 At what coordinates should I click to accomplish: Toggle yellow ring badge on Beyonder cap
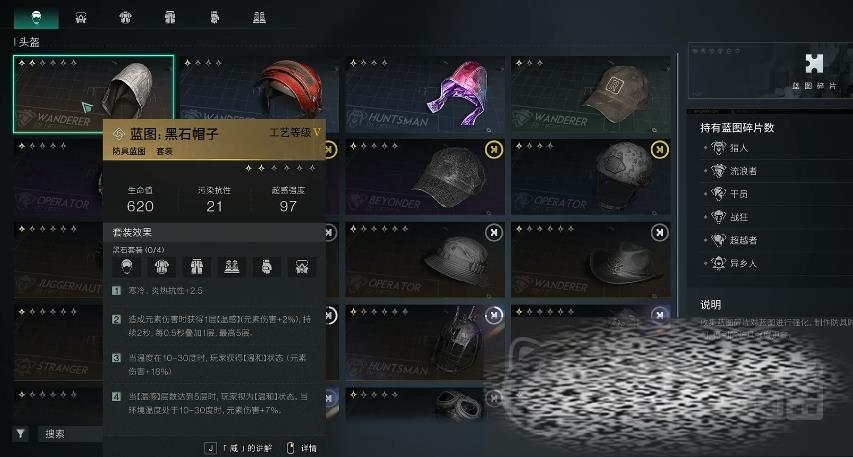(x=494, y=149)
